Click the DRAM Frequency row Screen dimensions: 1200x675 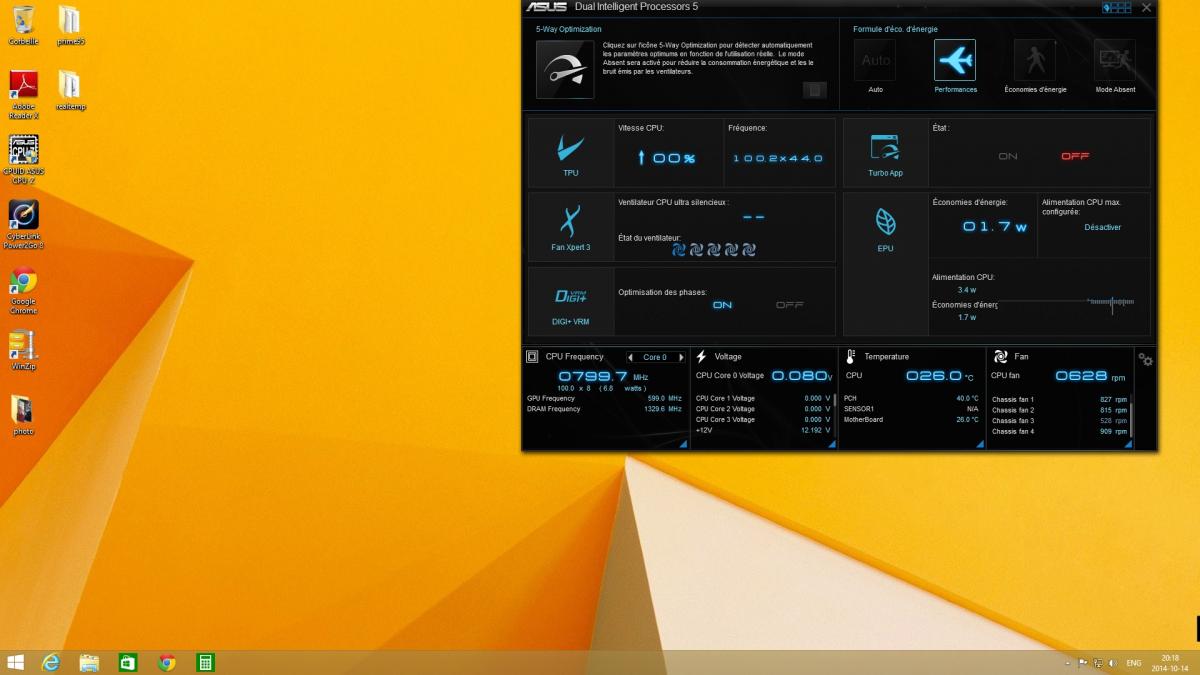click(604, 409)
